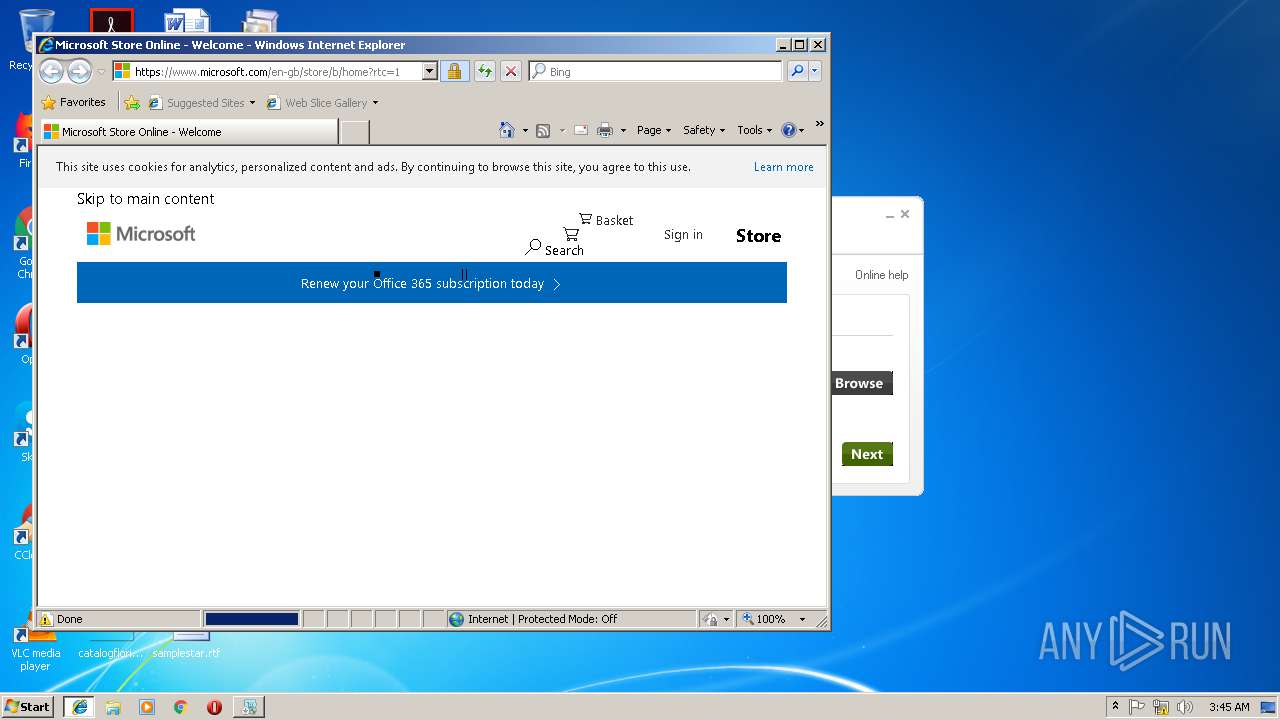Image resolution: width=1280 pixels, height=720 pixels.
Task: Expand command bar overflow chevron
Action: pyautogui.click(x=819, y=125)
